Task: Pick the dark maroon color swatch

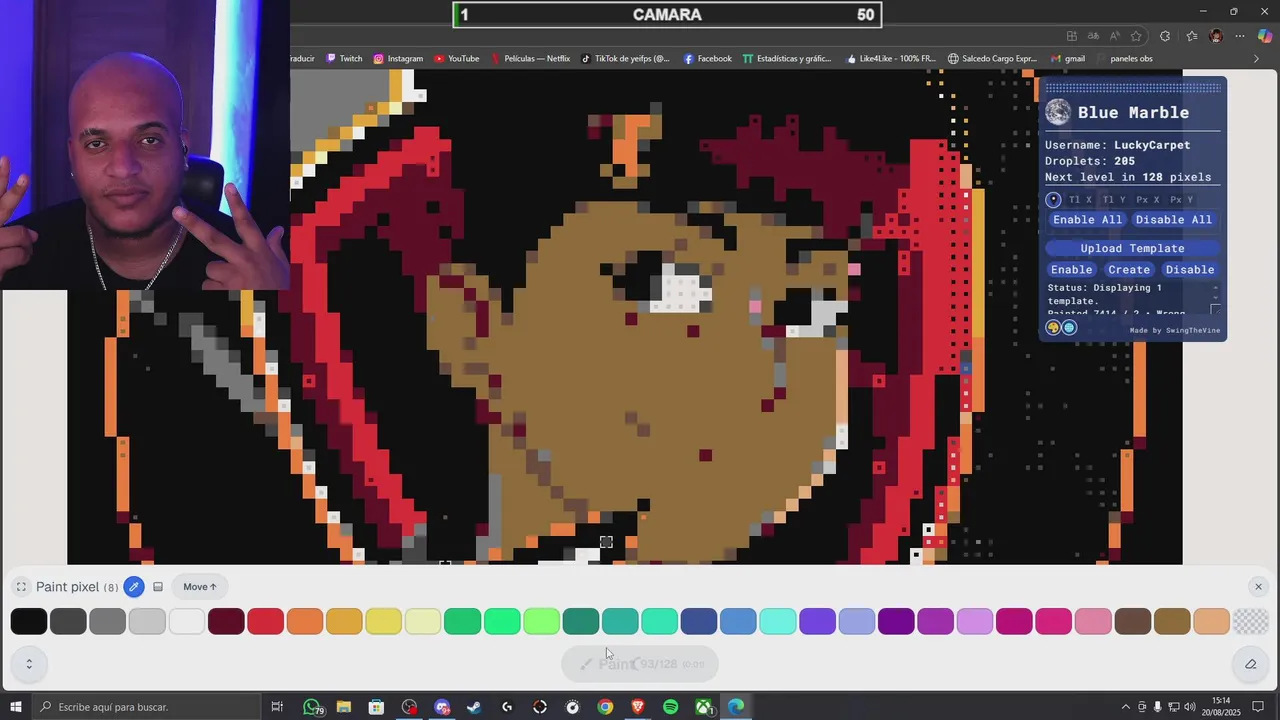Action: coord(226,621)
